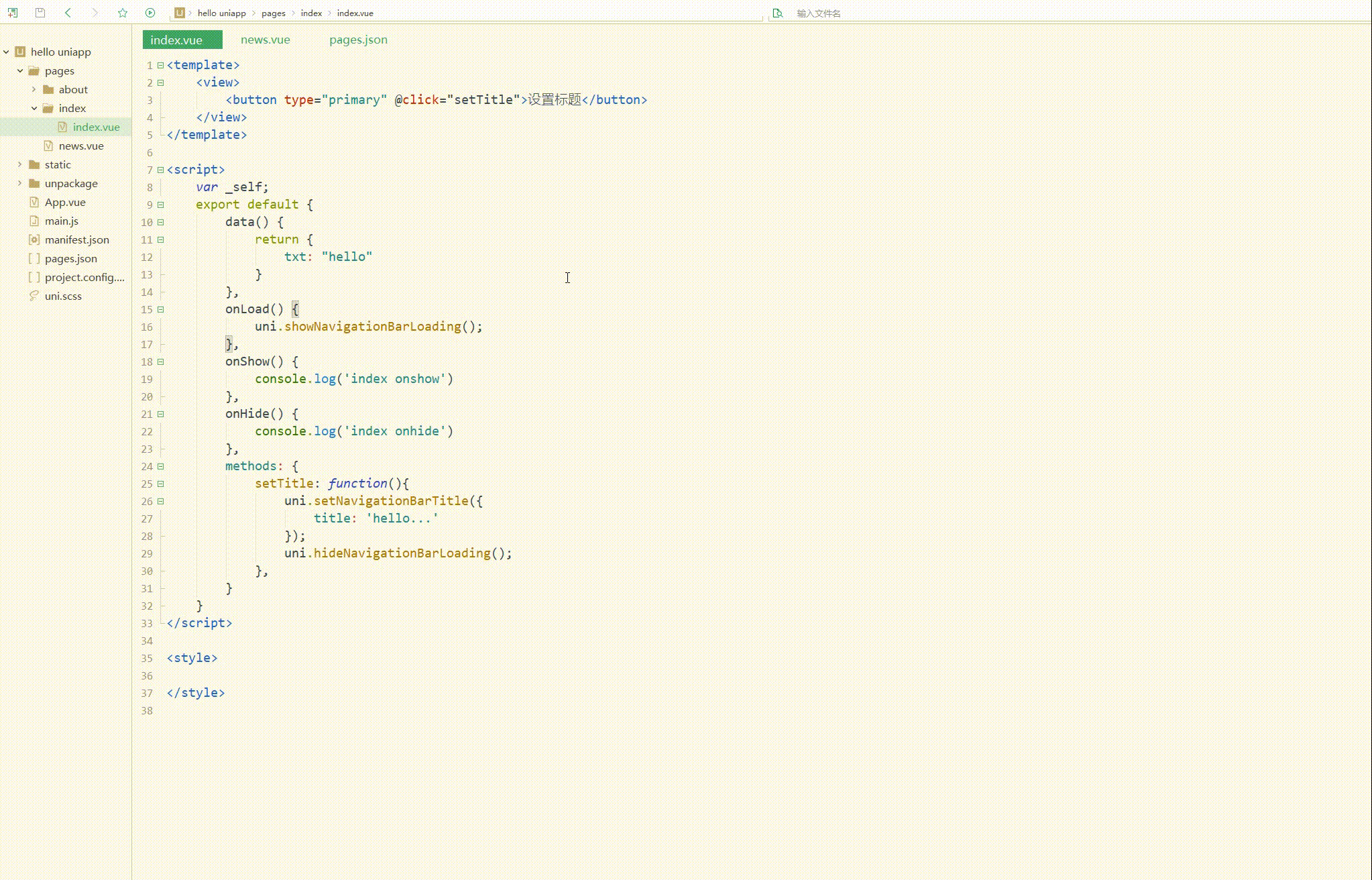This screenshot has height=880, width=1372.
Task: Click the back navigation arrow icon
Action: (x=68, y=13)
